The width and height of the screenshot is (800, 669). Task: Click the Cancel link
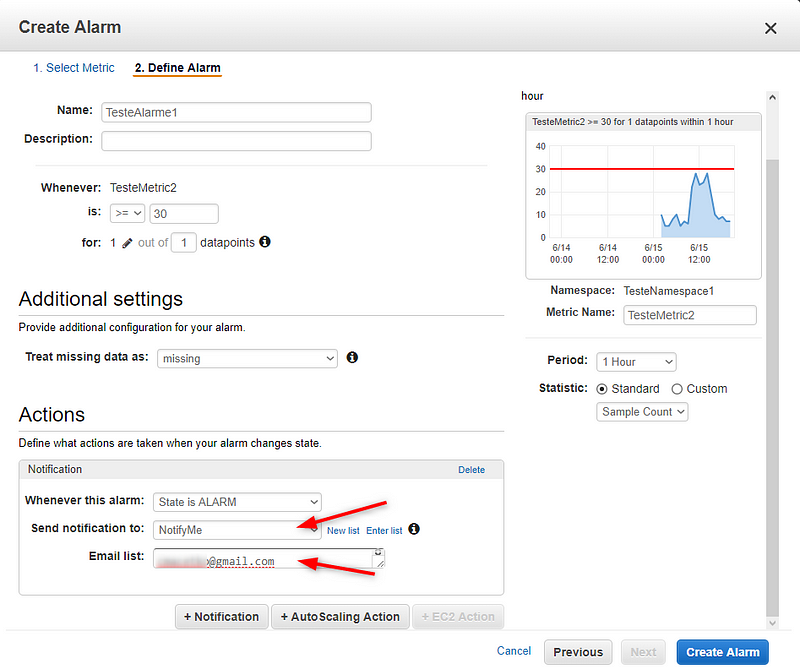[x=514, y=651]
